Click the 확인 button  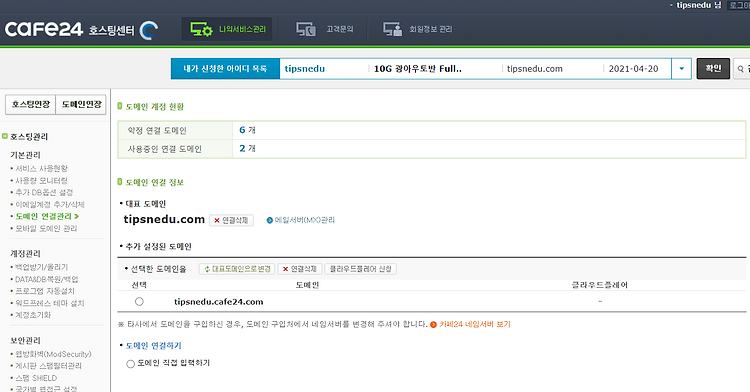pos(713,68)
